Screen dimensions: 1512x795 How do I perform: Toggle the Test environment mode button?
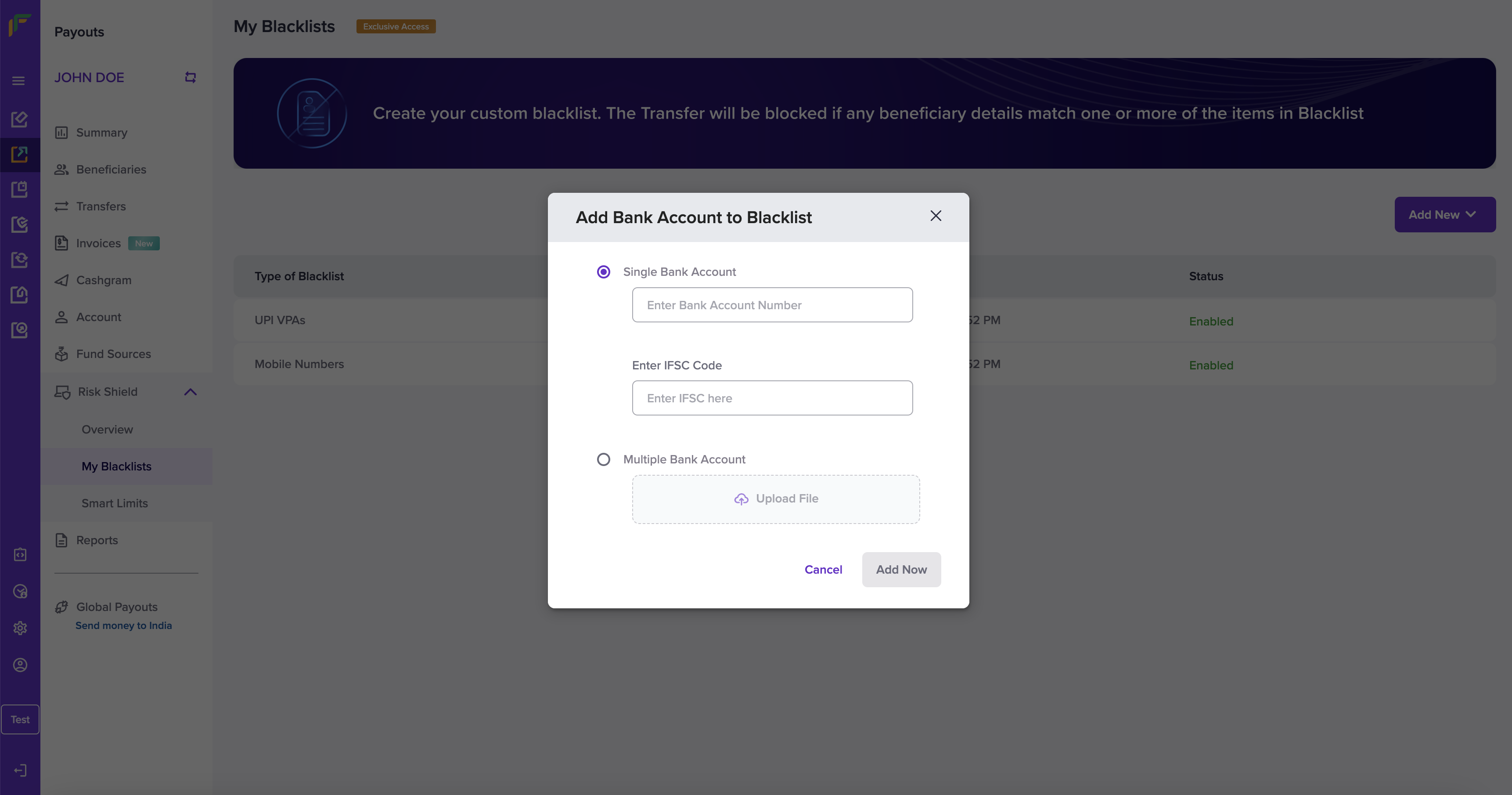pos(20,719)
